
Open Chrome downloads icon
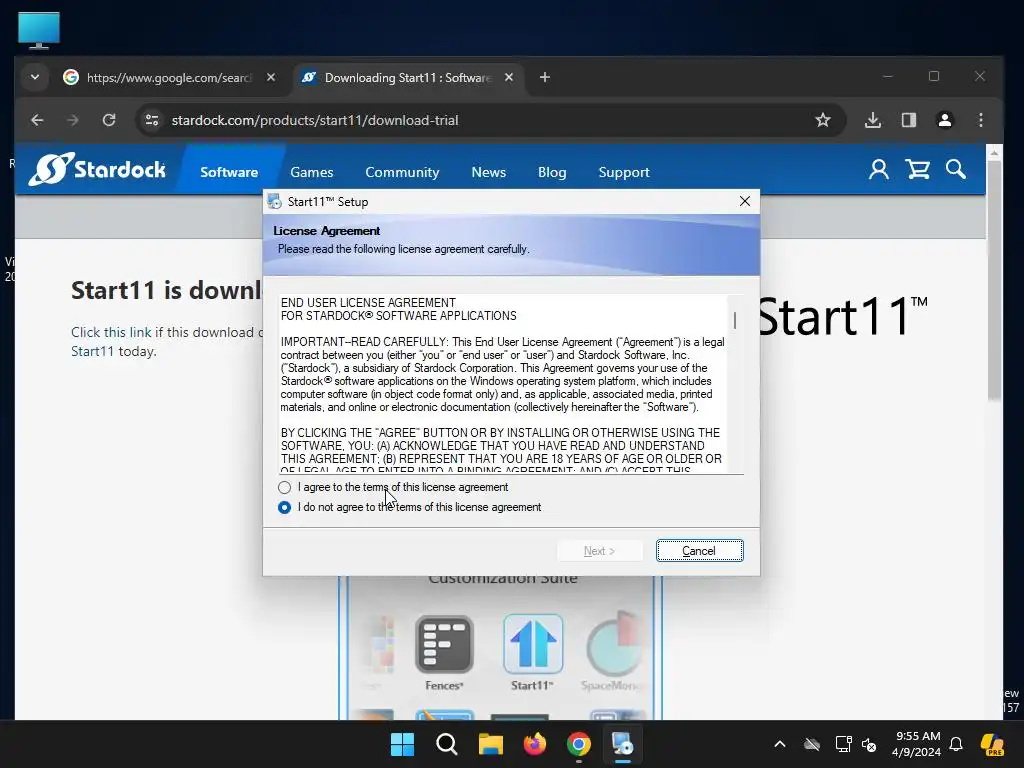[872, 120]
